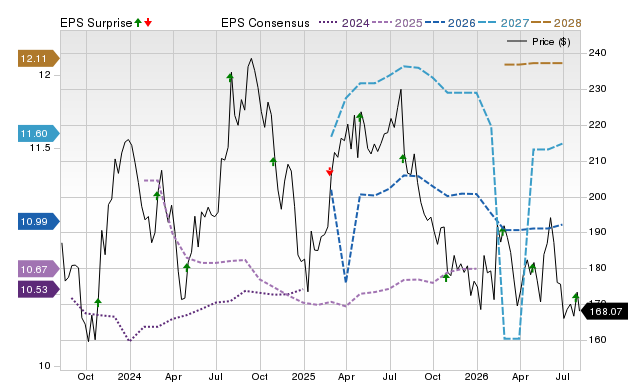Image resolution: width=640 pixels, height=382 pixels.
Task: Click the 2025 label on the time axis
Action: 304,376
